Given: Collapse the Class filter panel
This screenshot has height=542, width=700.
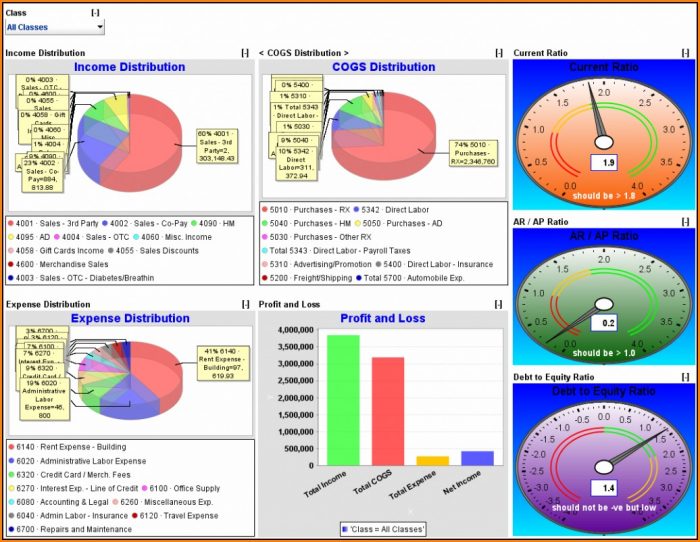Looking at the screenshot, I should pos(95,13).
